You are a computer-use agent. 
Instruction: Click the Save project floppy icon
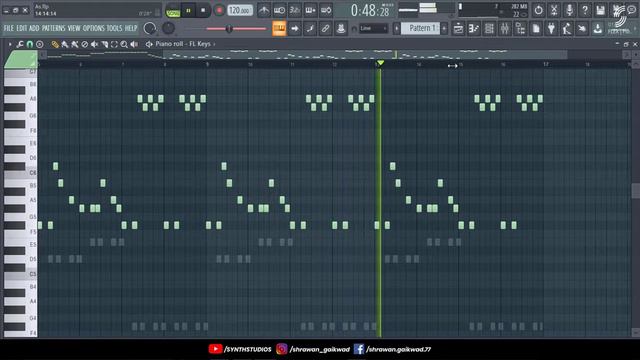[600, 10]
